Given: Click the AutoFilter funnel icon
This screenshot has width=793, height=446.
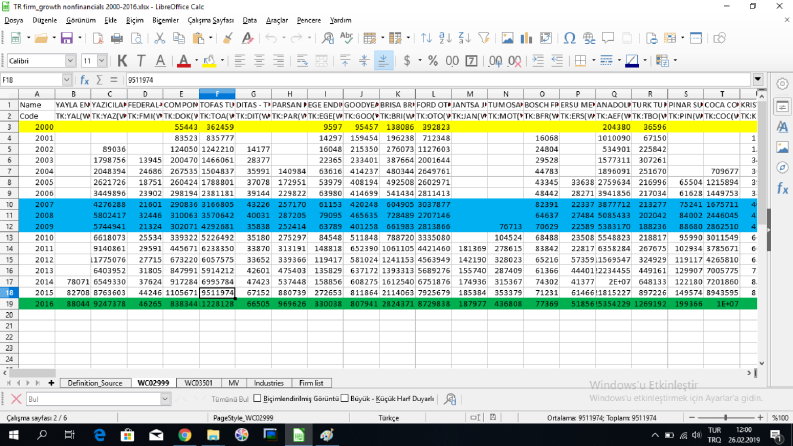Looking at the screenshot, I should [x=484, y=38].
